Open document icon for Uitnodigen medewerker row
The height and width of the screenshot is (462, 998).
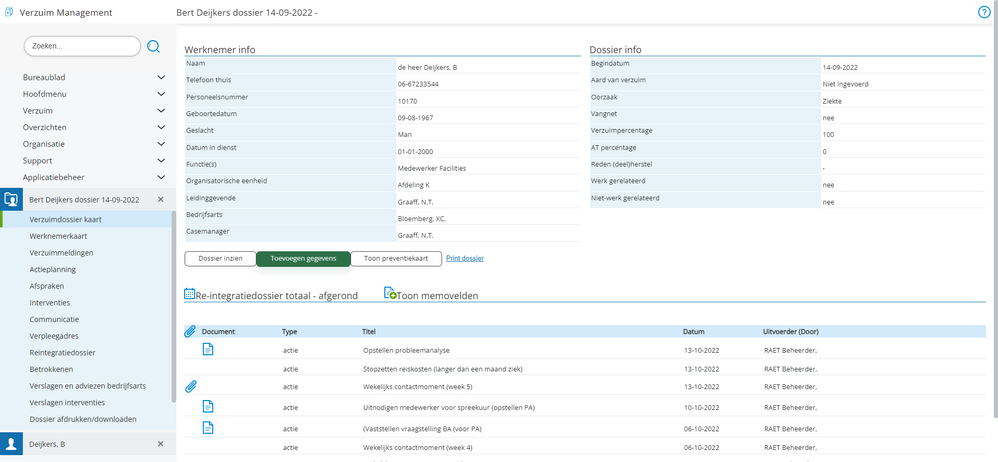208,406
